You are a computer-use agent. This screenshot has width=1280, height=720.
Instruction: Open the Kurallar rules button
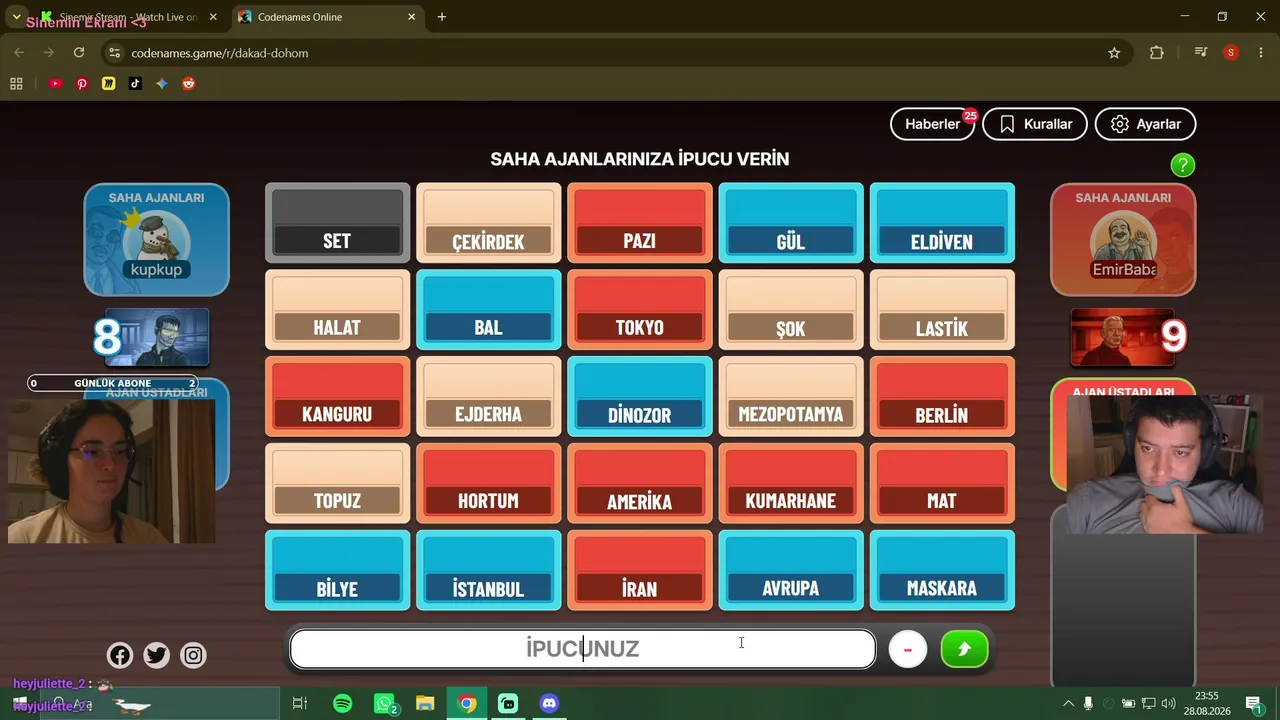pyautogui.click(x=1035, y=124)
